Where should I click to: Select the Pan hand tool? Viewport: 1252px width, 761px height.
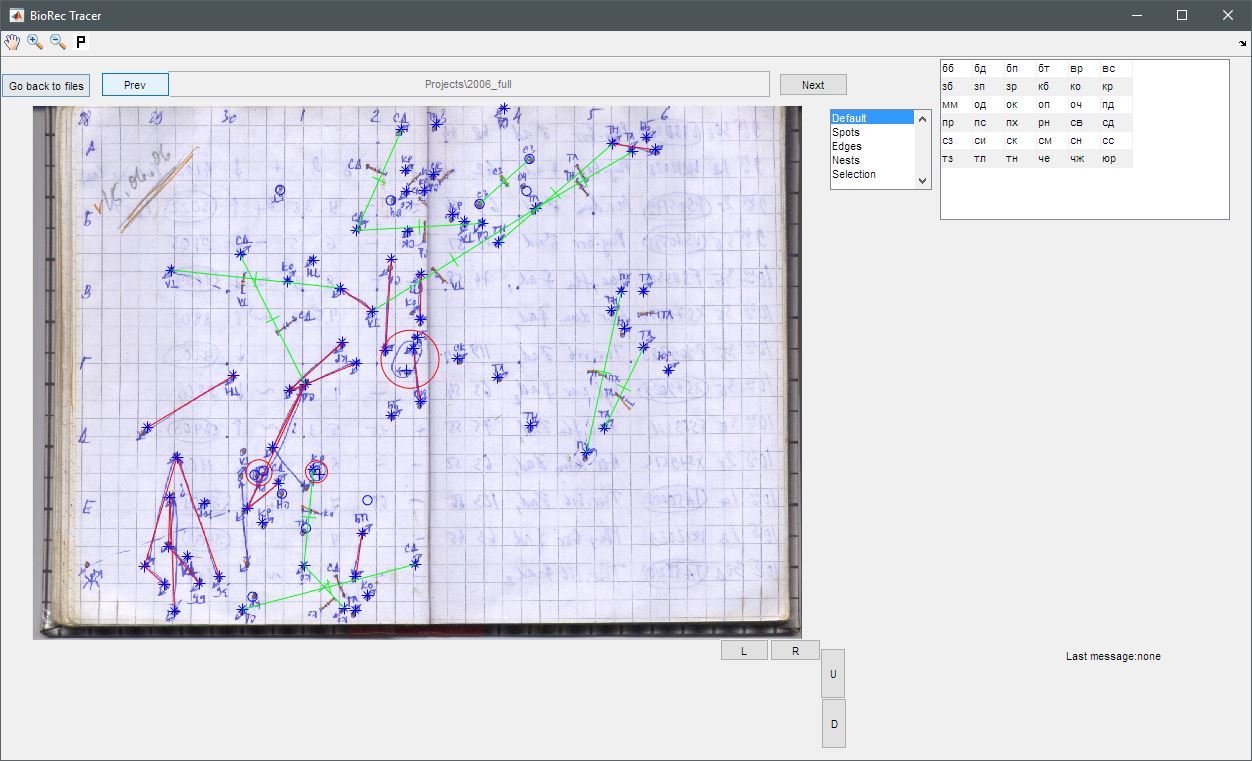tap(12, 42)
